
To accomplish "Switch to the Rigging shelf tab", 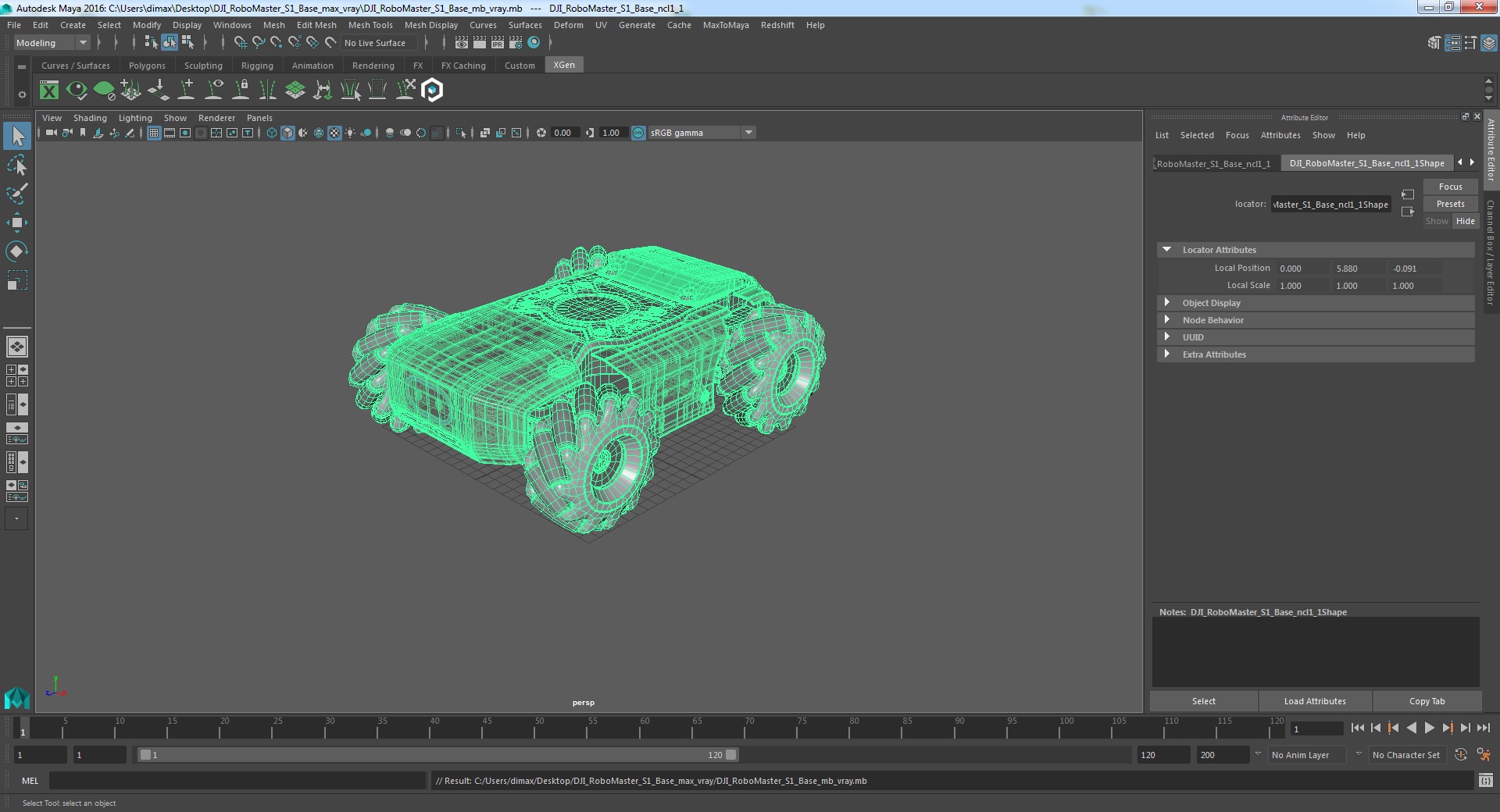I will click(257, 66).
